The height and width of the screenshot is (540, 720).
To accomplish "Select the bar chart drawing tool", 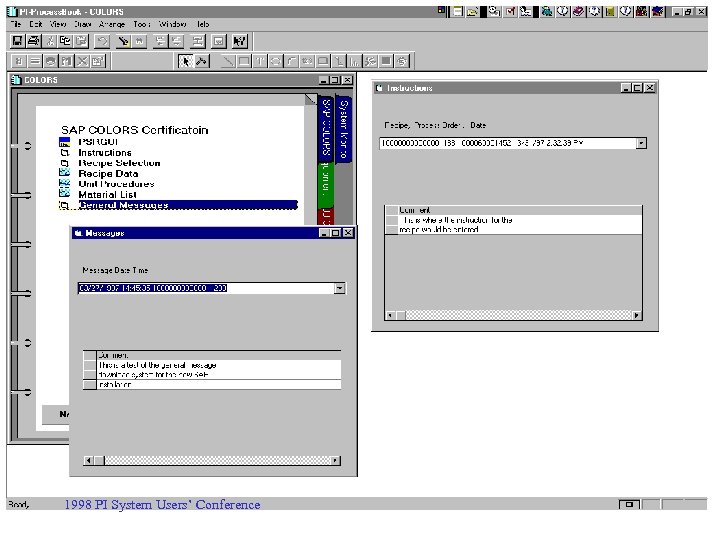I will tap(354, 61).
